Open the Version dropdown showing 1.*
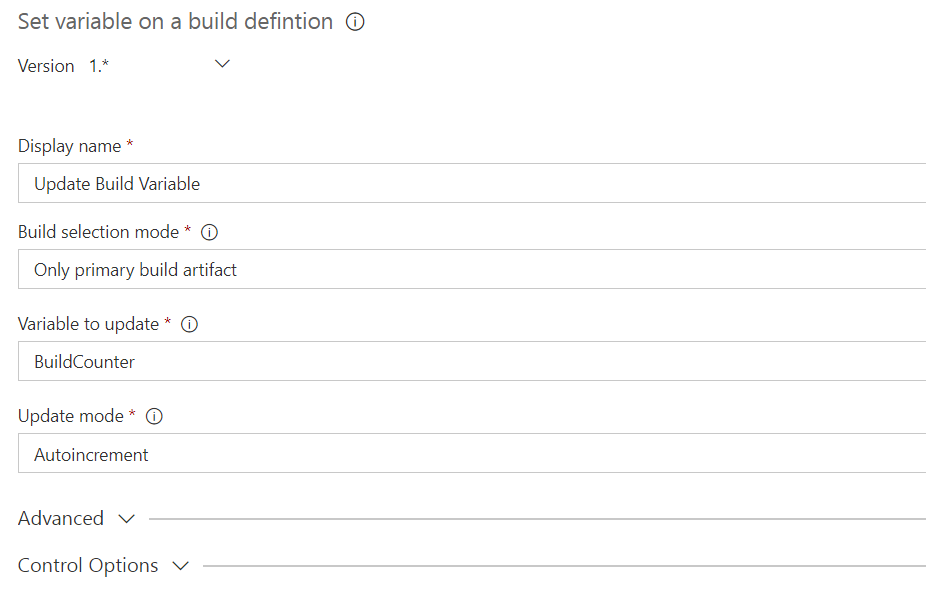This screenshot has height=608, width=926. pos(221,63)
